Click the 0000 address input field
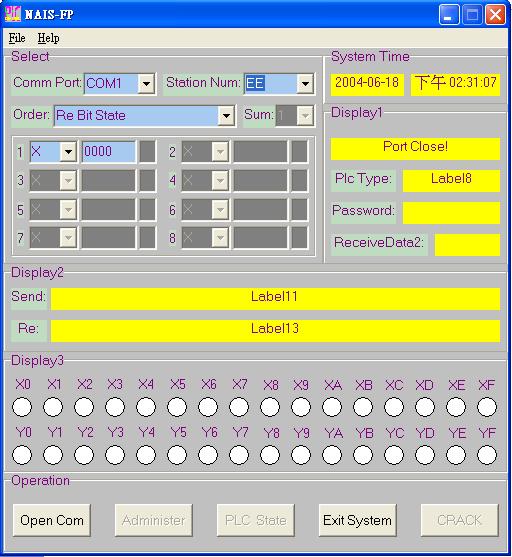 (x=109, y=152)
